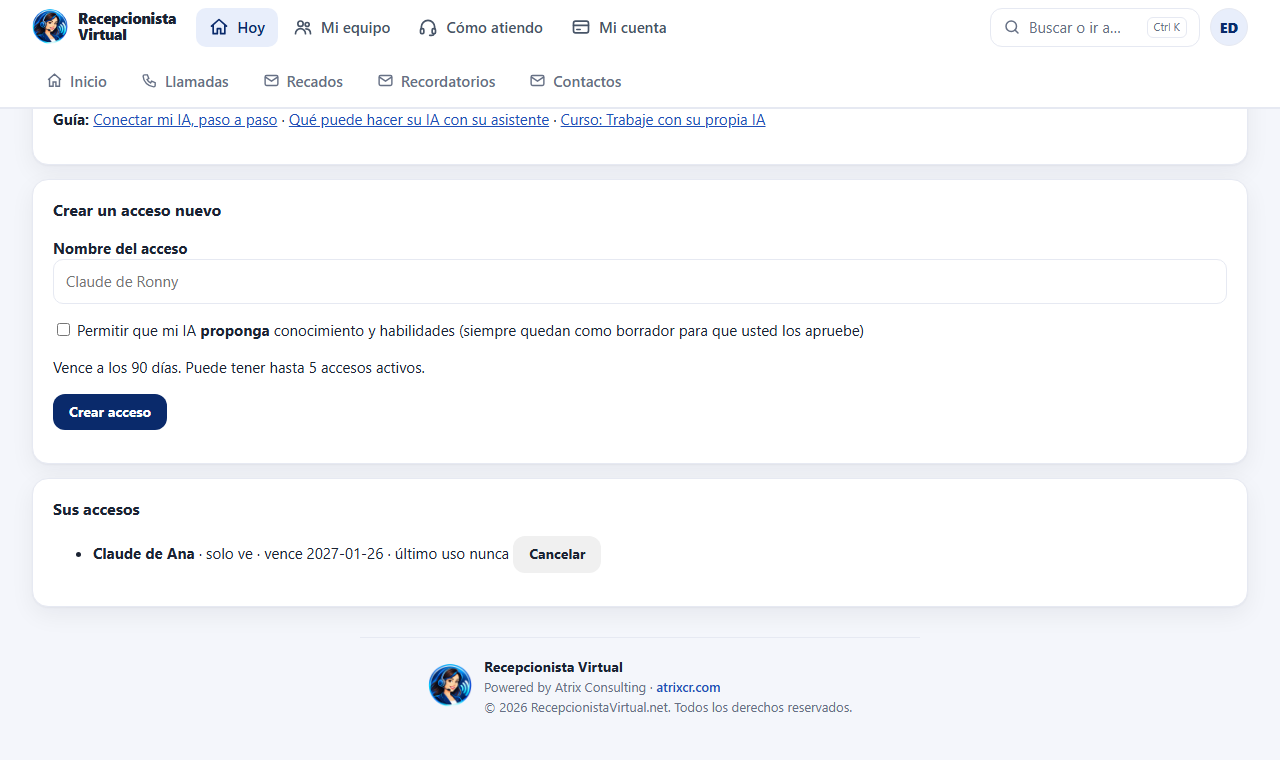Click the phone icon beside Llamadas

click(150, 81)
